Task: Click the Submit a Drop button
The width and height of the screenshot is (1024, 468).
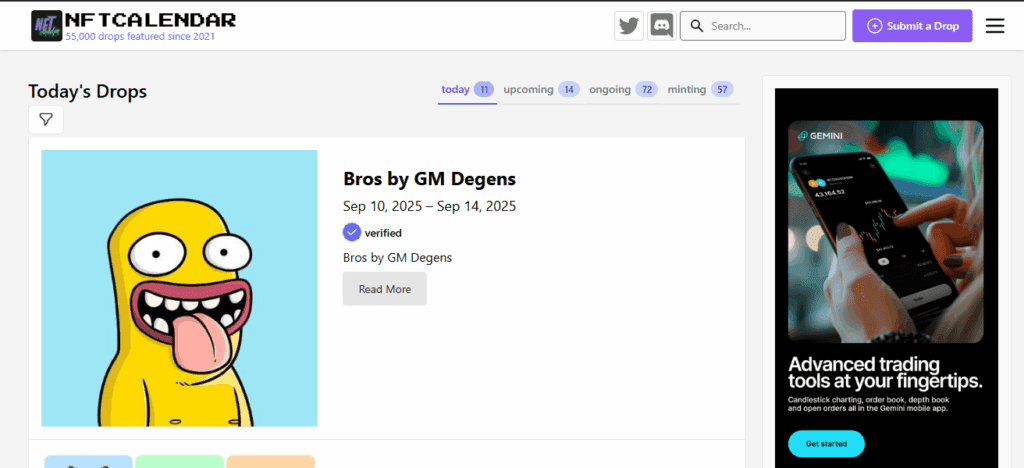Action: (x=912, y=26)
